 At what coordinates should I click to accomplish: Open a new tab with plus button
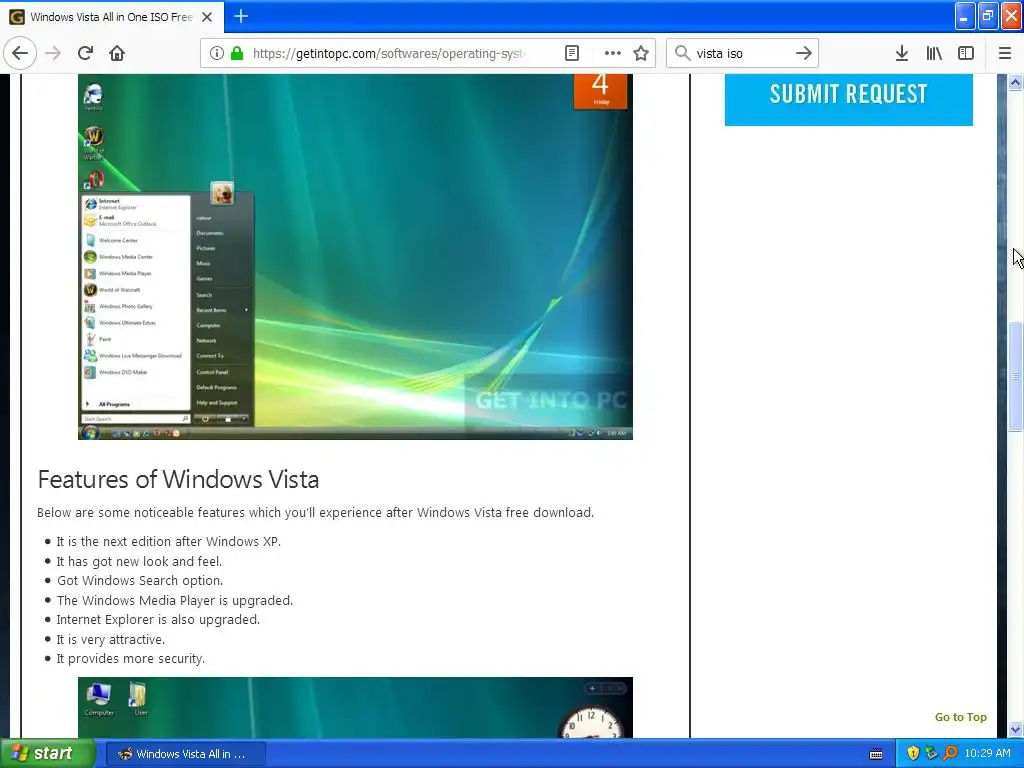pos(241,16)
